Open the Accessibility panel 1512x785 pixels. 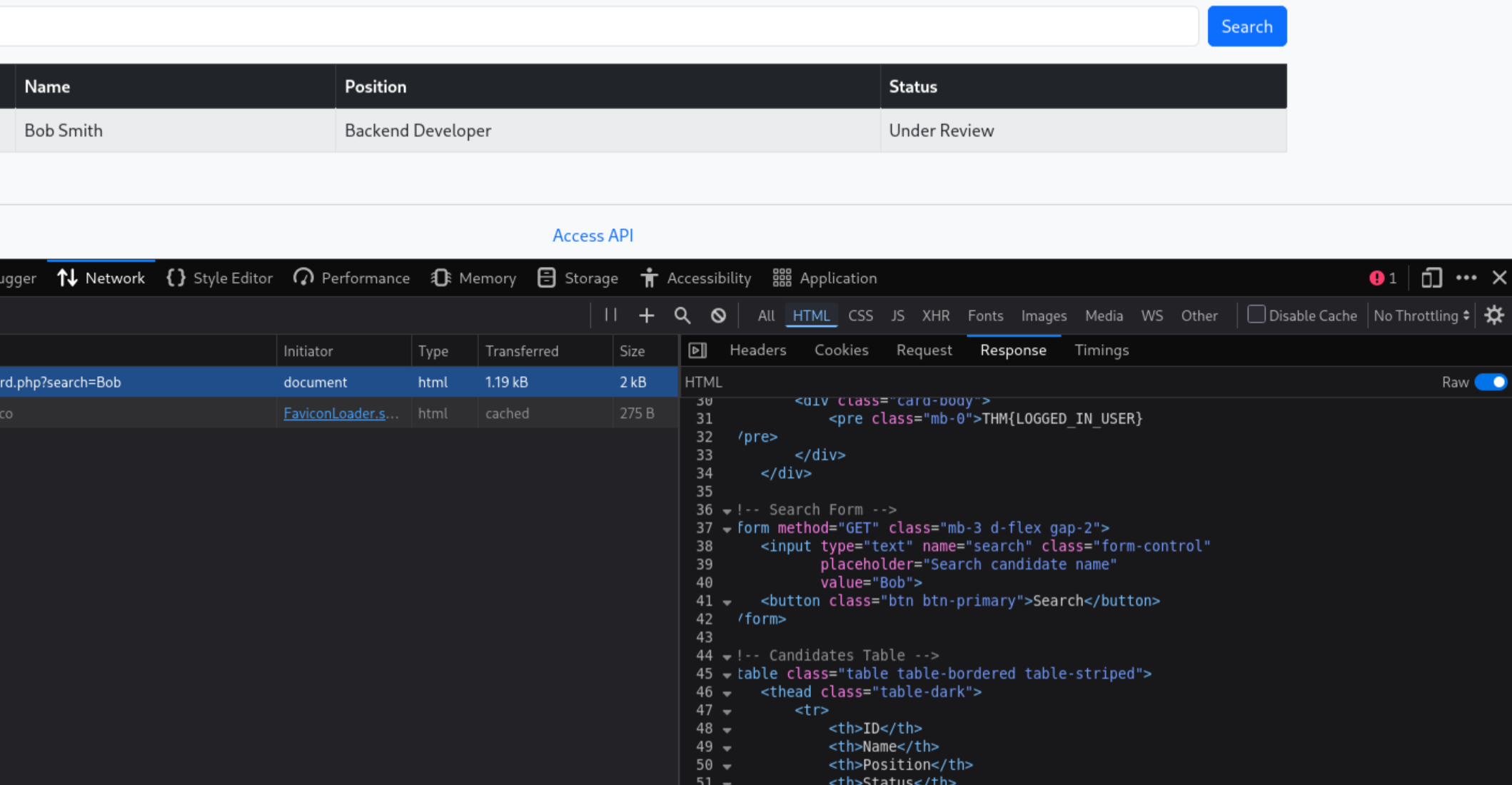tap(696, 278)
